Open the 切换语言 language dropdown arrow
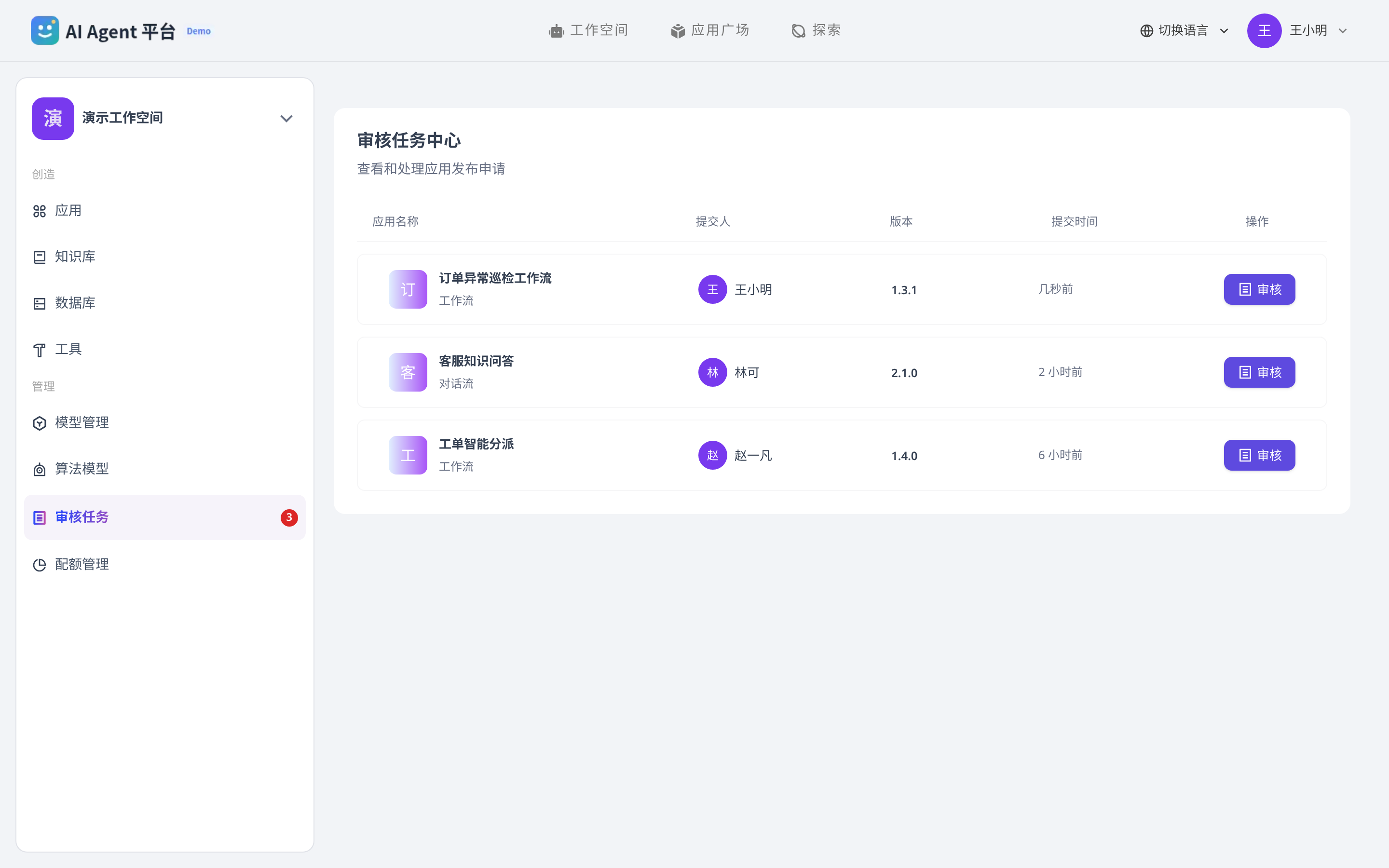Viewport: 1389px width, 868px height. (1224, 31)
